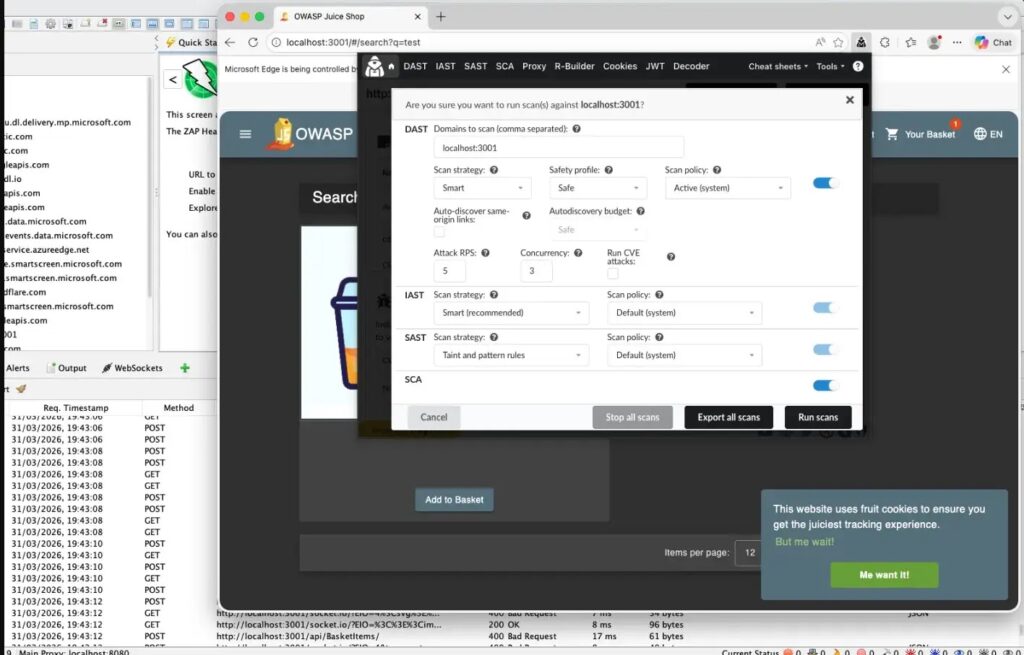
Task: Close the run scans dialog with X
Action: tap(849, 100)
